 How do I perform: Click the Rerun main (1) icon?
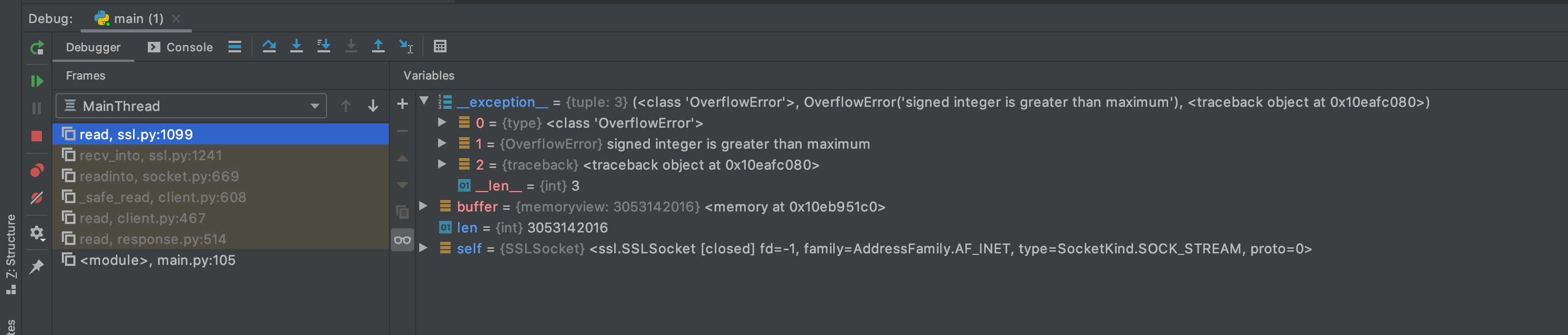click(37, 49)
